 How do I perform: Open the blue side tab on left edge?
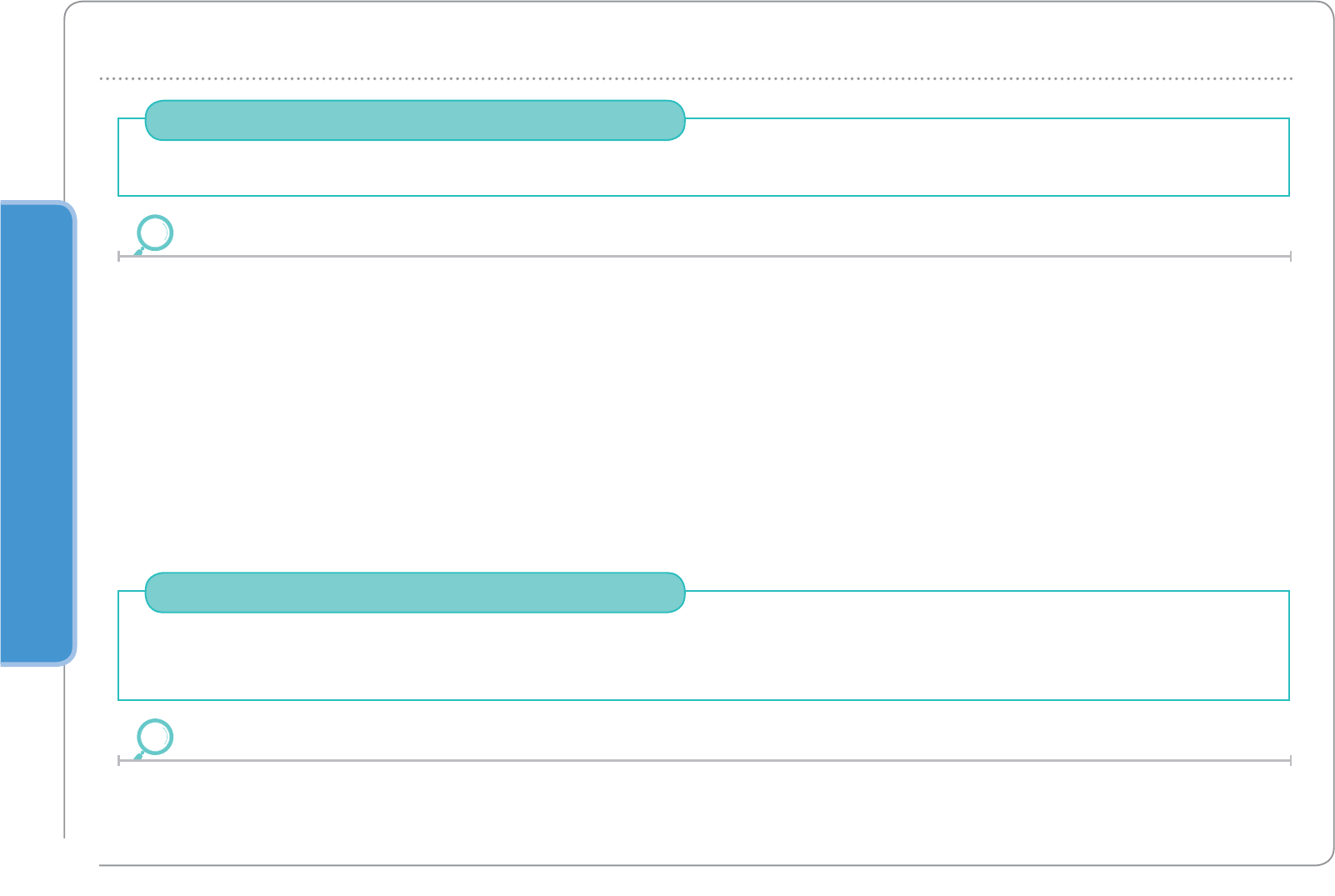pyautogui.click(x=35, y=433)
